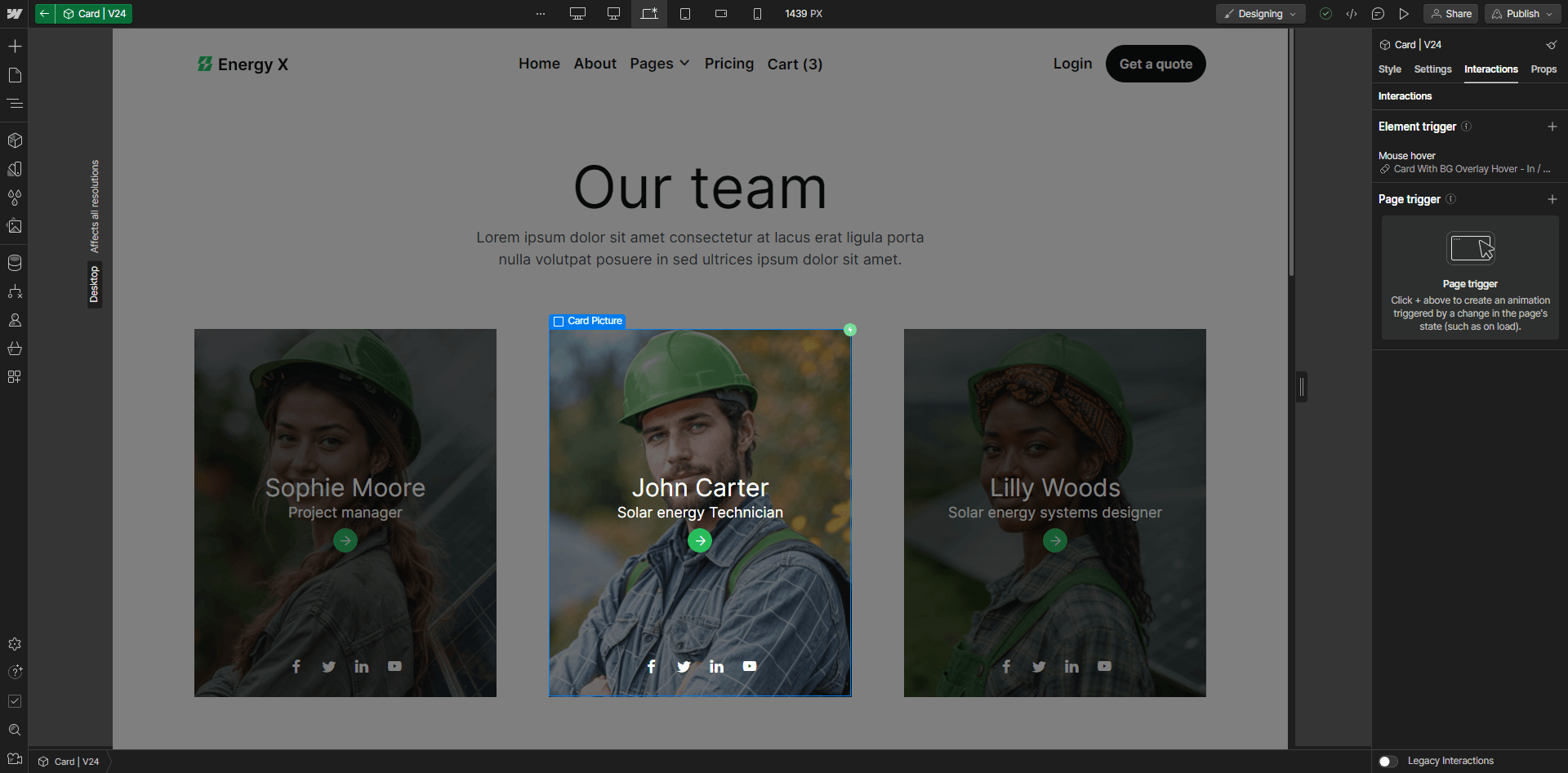Open the Pages panel

point(15,75)
